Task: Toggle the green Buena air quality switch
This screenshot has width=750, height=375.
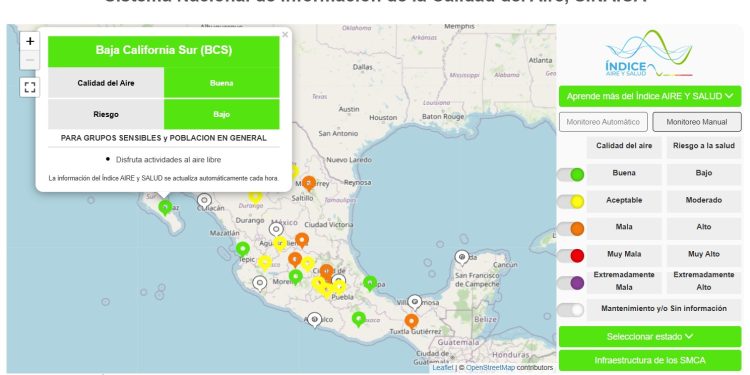Action: [571, 175]
